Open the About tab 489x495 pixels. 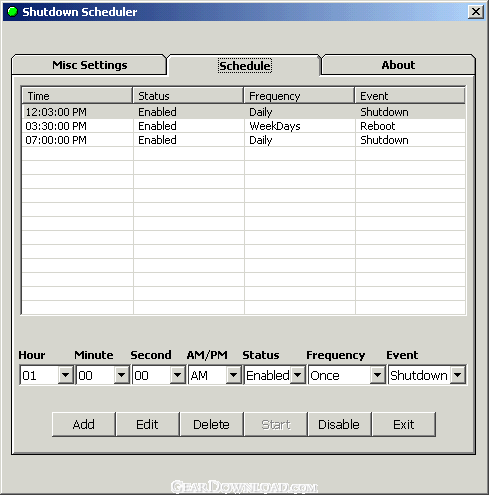pyautogui.click(x=398, y=65)
